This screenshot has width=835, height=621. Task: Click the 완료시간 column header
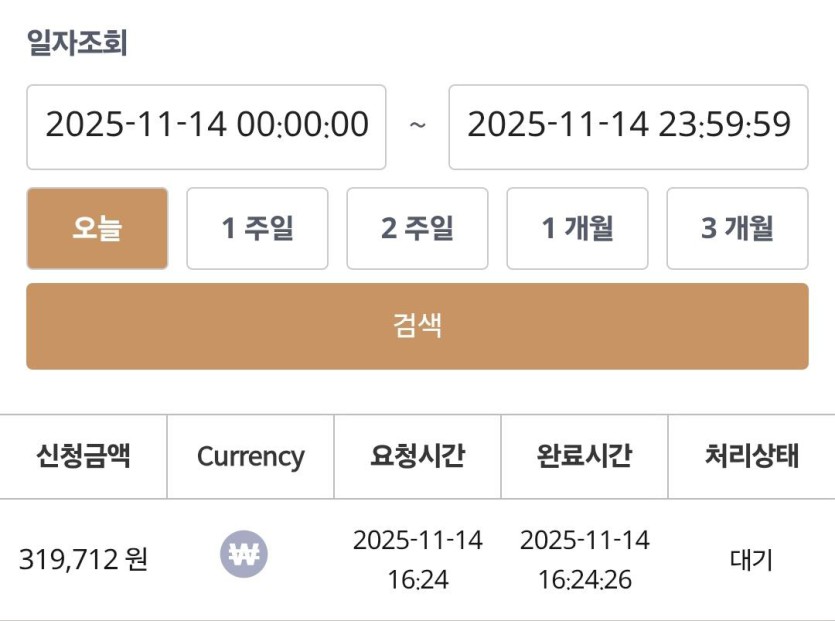pos(584,456)
